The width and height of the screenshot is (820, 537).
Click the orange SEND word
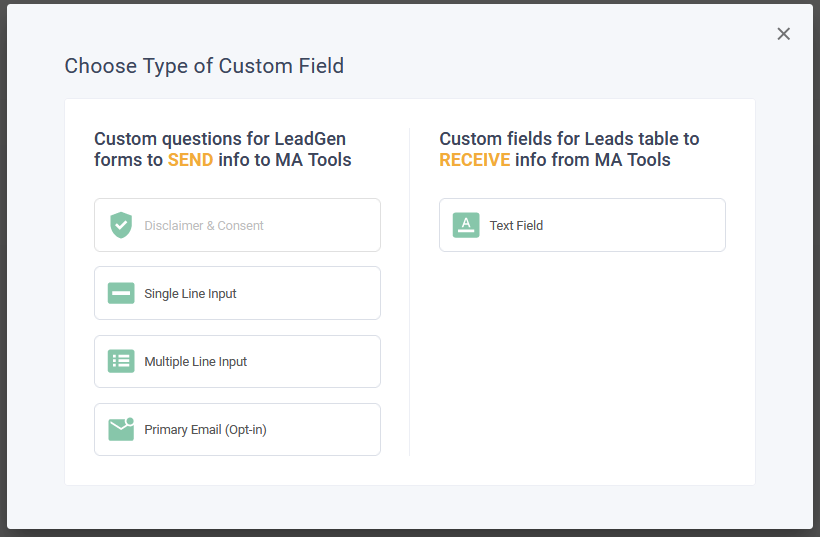tap(190, 160)
